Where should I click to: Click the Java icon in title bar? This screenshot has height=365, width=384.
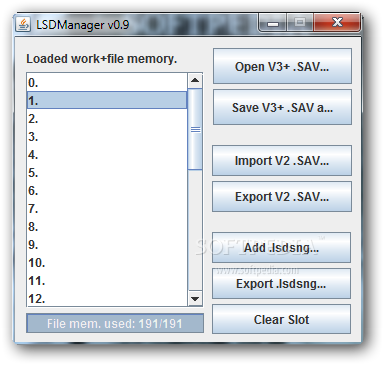23,25
